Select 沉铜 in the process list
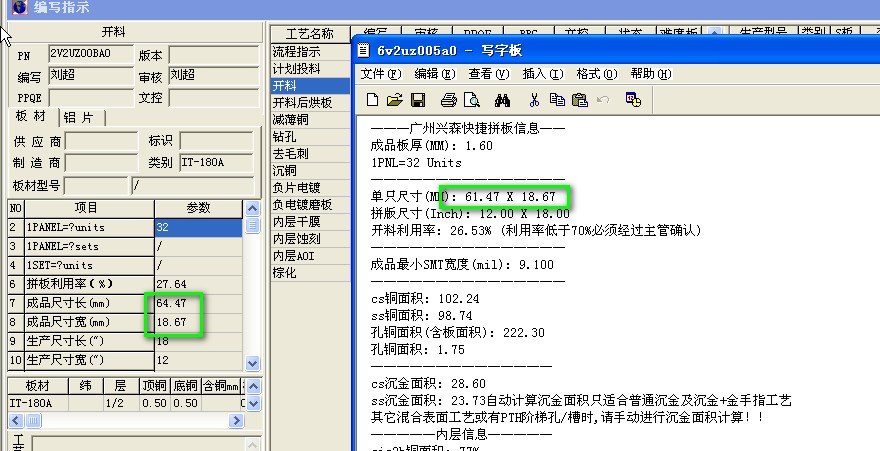The image size is (880, 451). (310, 171)
